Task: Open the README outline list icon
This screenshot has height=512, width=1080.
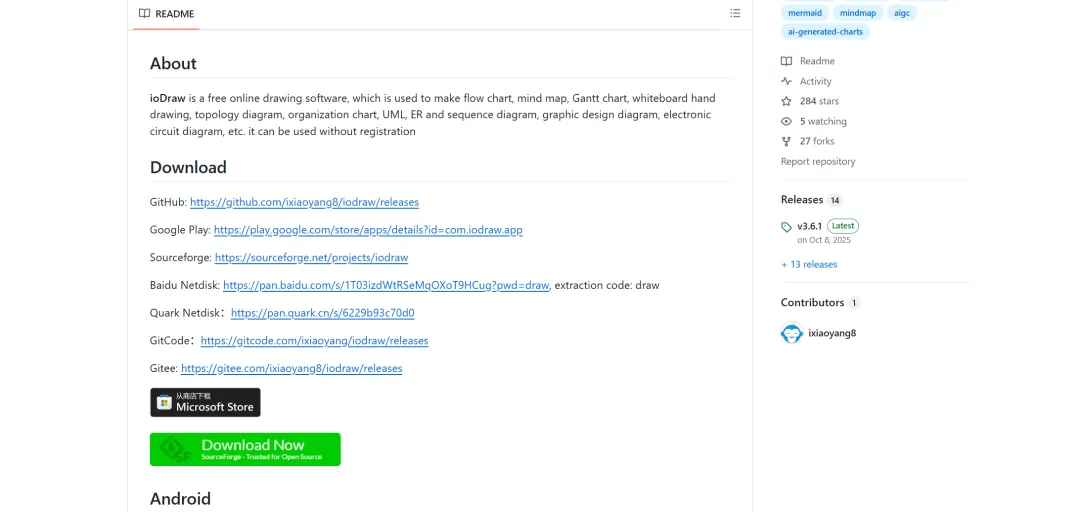Action: pos(735,13)
